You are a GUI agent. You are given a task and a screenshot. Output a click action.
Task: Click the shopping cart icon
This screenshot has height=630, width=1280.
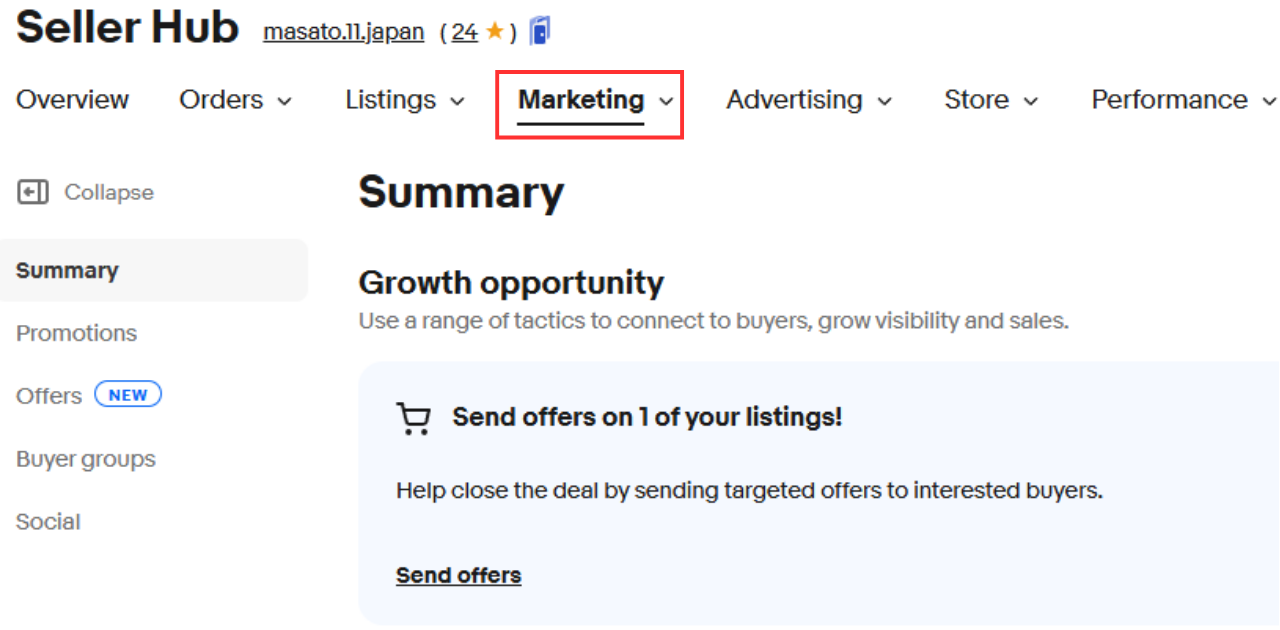(413, 418)
